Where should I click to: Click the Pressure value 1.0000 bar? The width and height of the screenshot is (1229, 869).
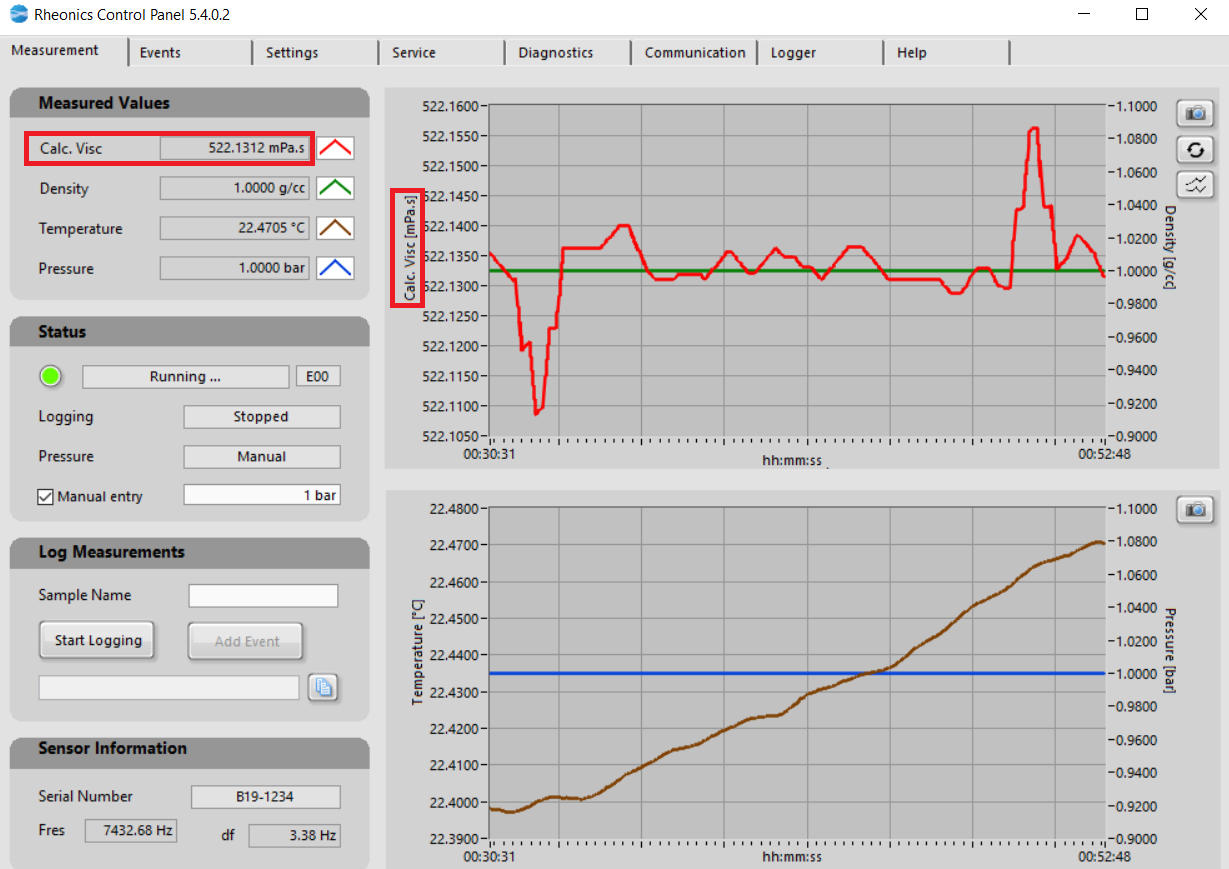click(235, 268)
